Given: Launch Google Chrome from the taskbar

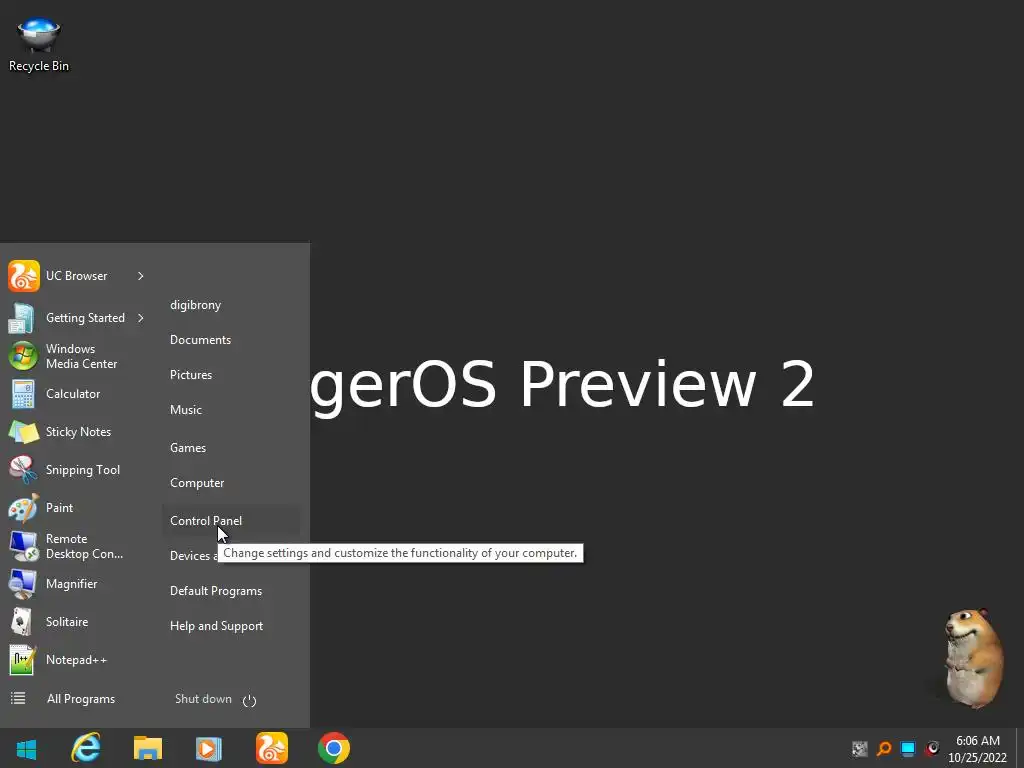Looking at the screenshot, I should coord(334,748).
